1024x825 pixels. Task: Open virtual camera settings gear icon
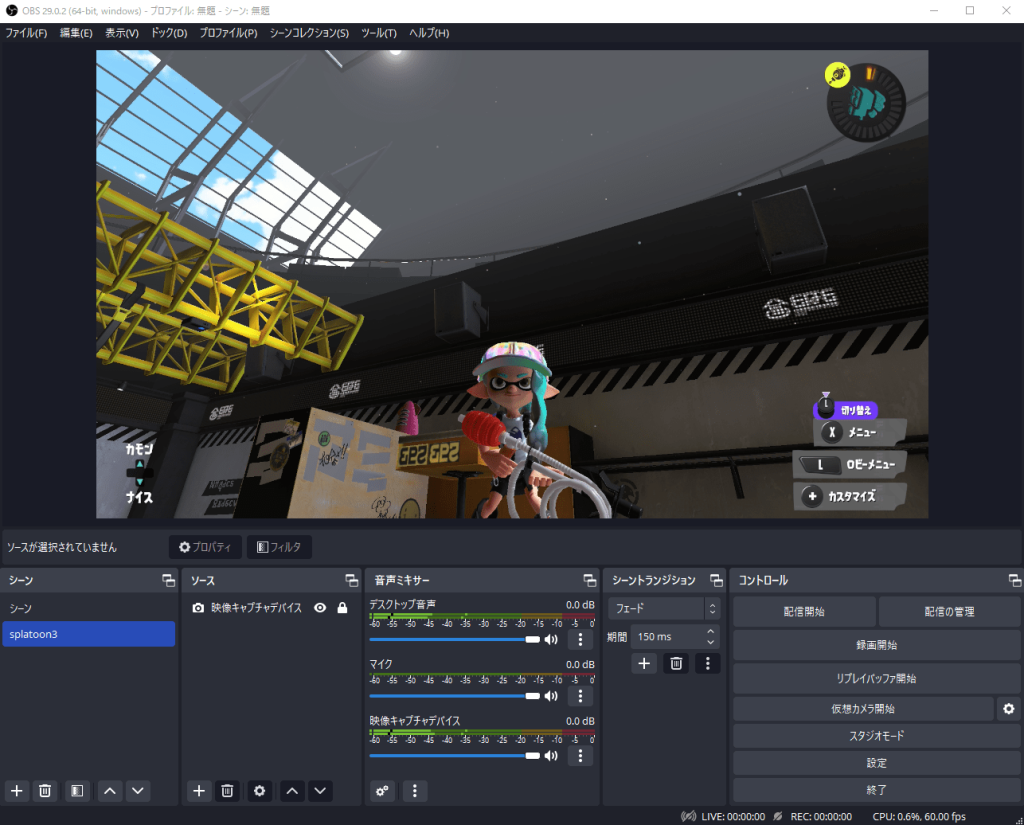(1009, 709)
